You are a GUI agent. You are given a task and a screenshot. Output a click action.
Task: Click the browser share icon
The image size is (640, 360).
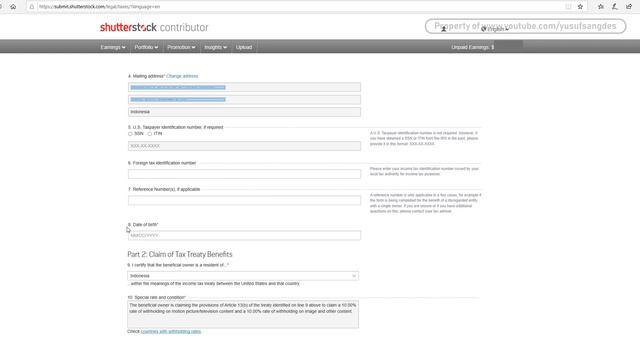(x=629, y=7)
